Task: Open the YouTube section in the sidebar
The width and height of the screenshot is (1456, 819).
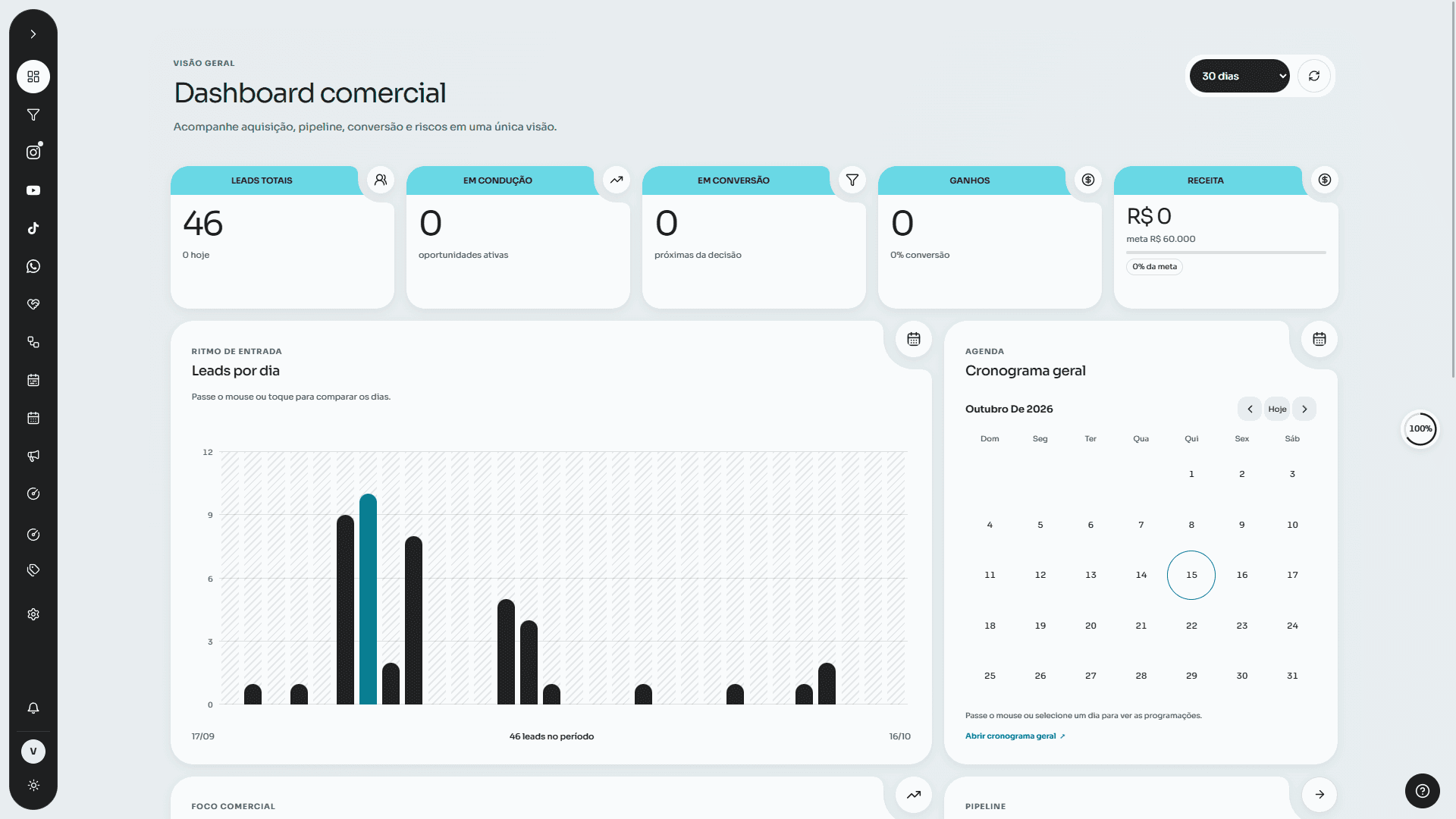Action: (x=33, y=190)
